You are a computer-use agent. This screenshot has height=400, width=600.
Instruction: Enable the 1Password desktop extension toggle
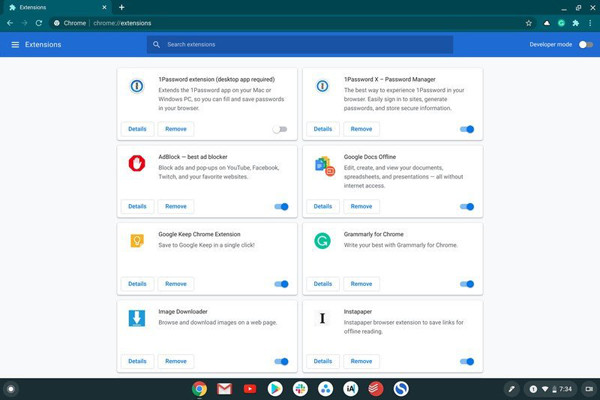coord(280,129)
